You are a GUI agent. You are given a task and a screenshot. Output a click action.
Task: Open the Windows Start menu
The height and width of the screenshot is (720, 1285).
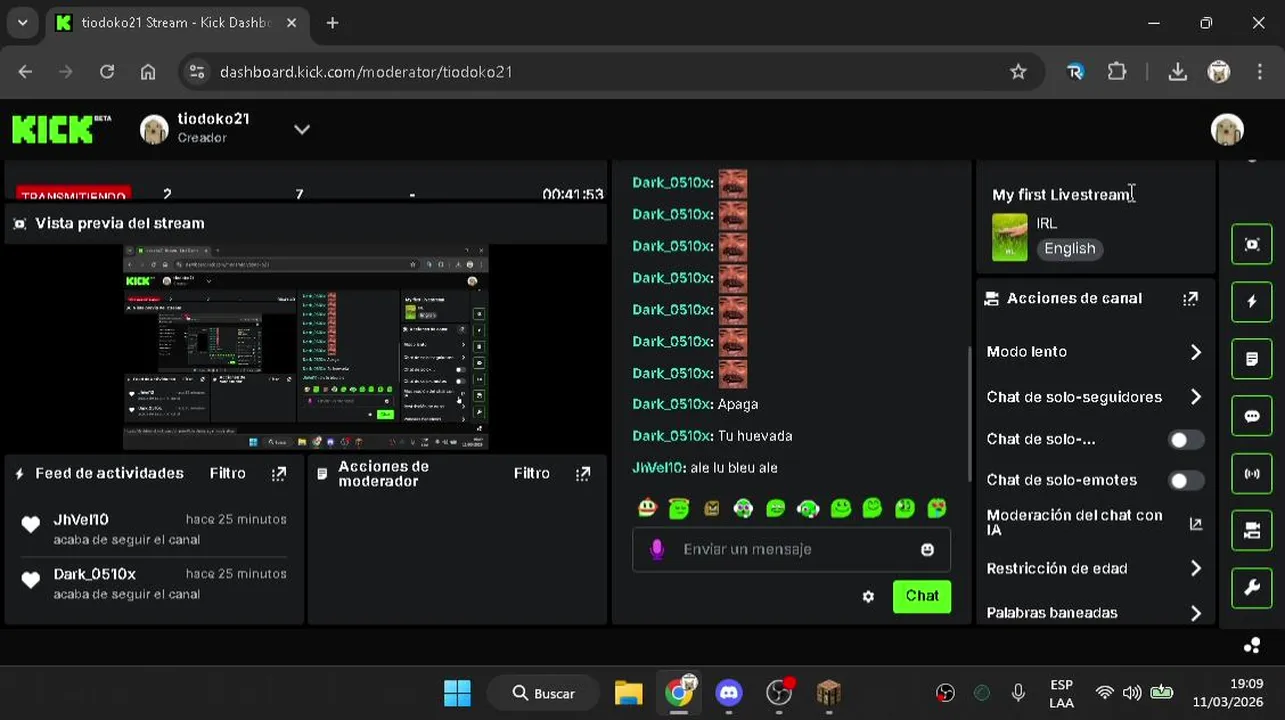pos(457,692)
